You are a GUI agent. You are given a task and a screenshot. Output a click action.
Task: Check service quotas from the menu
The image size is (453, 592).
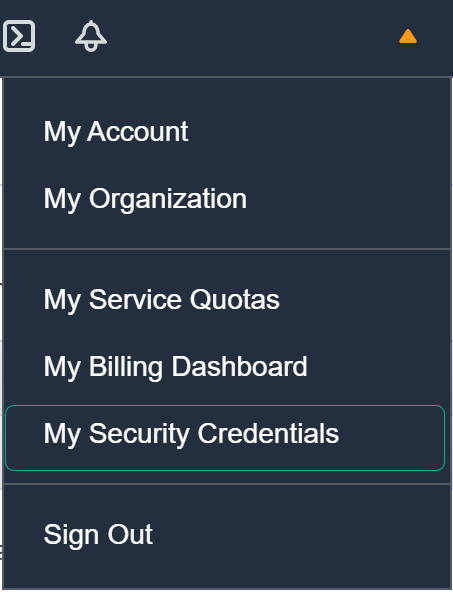(x=162, y=300)
